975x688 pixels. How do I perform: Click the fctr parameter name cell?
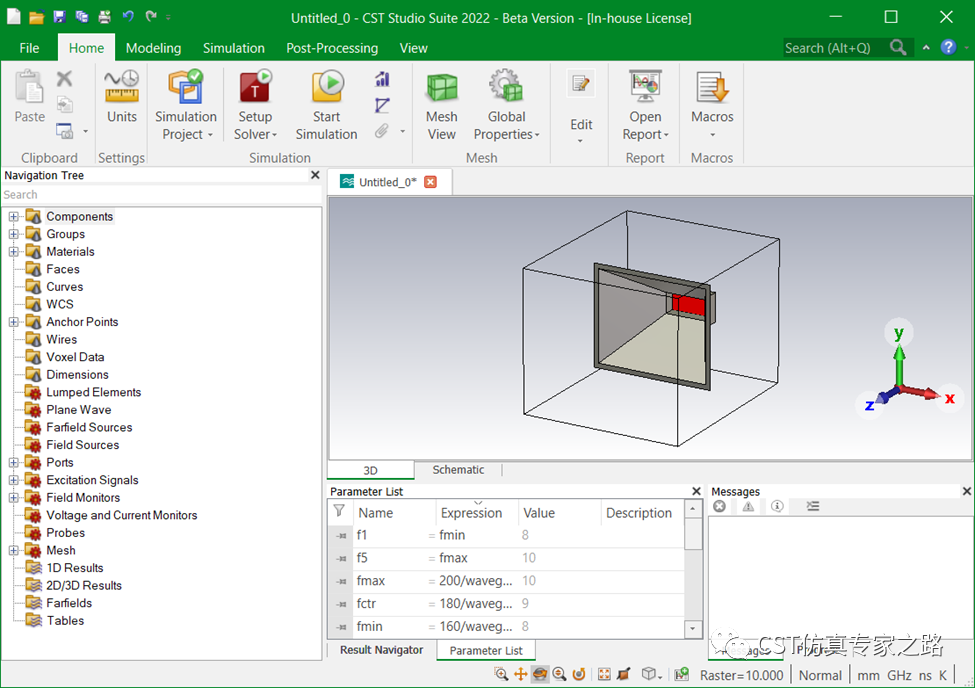click(393, 603)
